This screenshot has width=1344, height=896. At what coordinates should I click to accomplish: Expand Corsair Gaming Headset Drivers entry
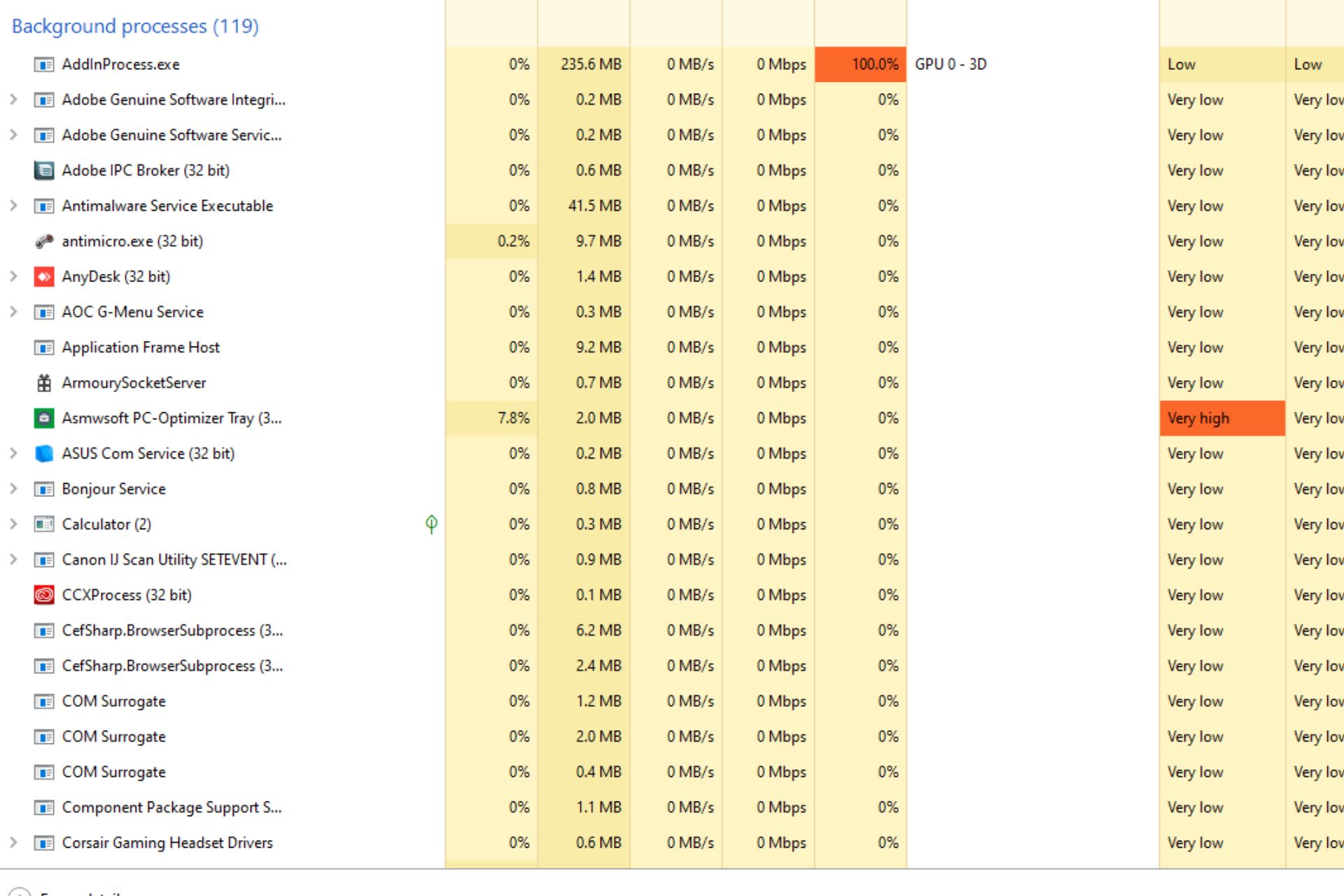tap(13, 843)
